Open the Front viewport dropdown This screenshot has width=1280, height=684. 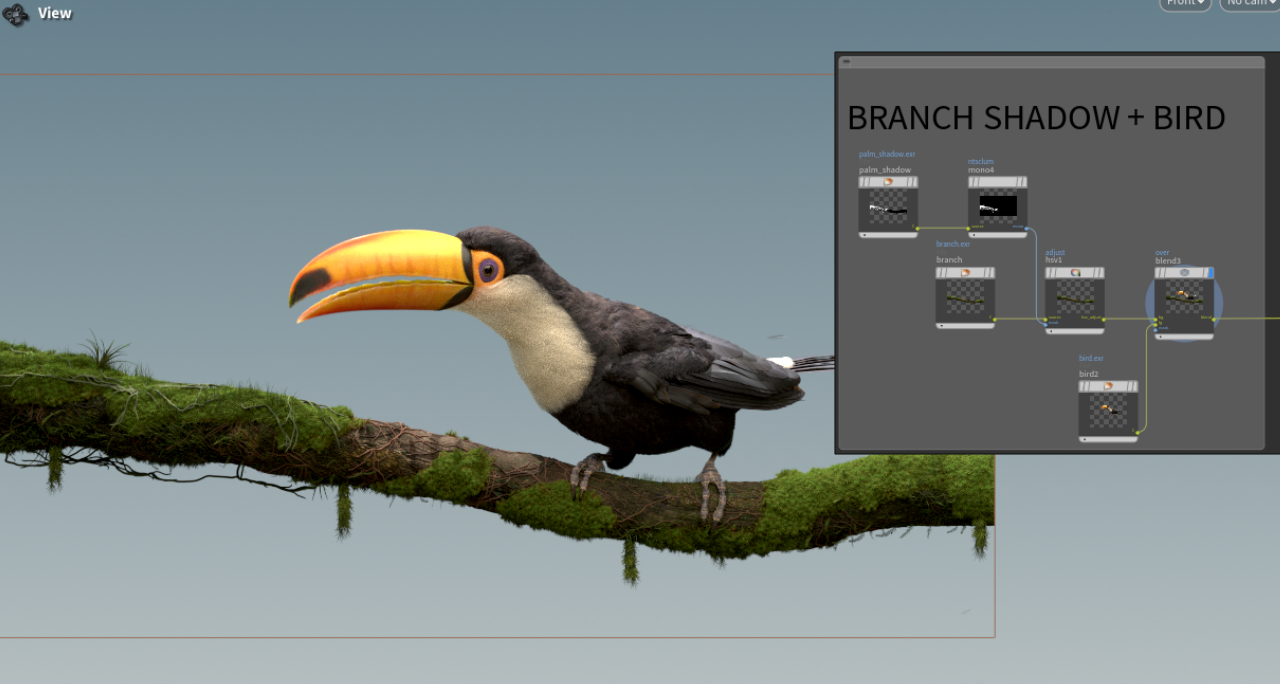[1185, 3]
